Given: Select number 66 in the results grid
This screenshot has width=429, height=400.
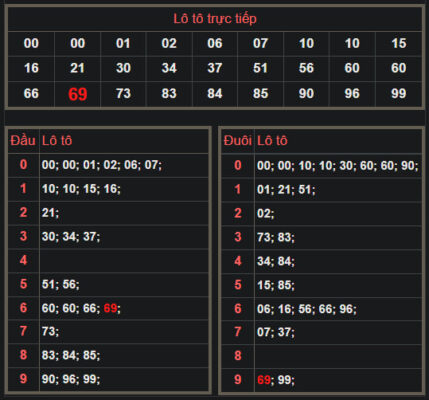Looking at the screenshot, I should (x=31, y=94).
